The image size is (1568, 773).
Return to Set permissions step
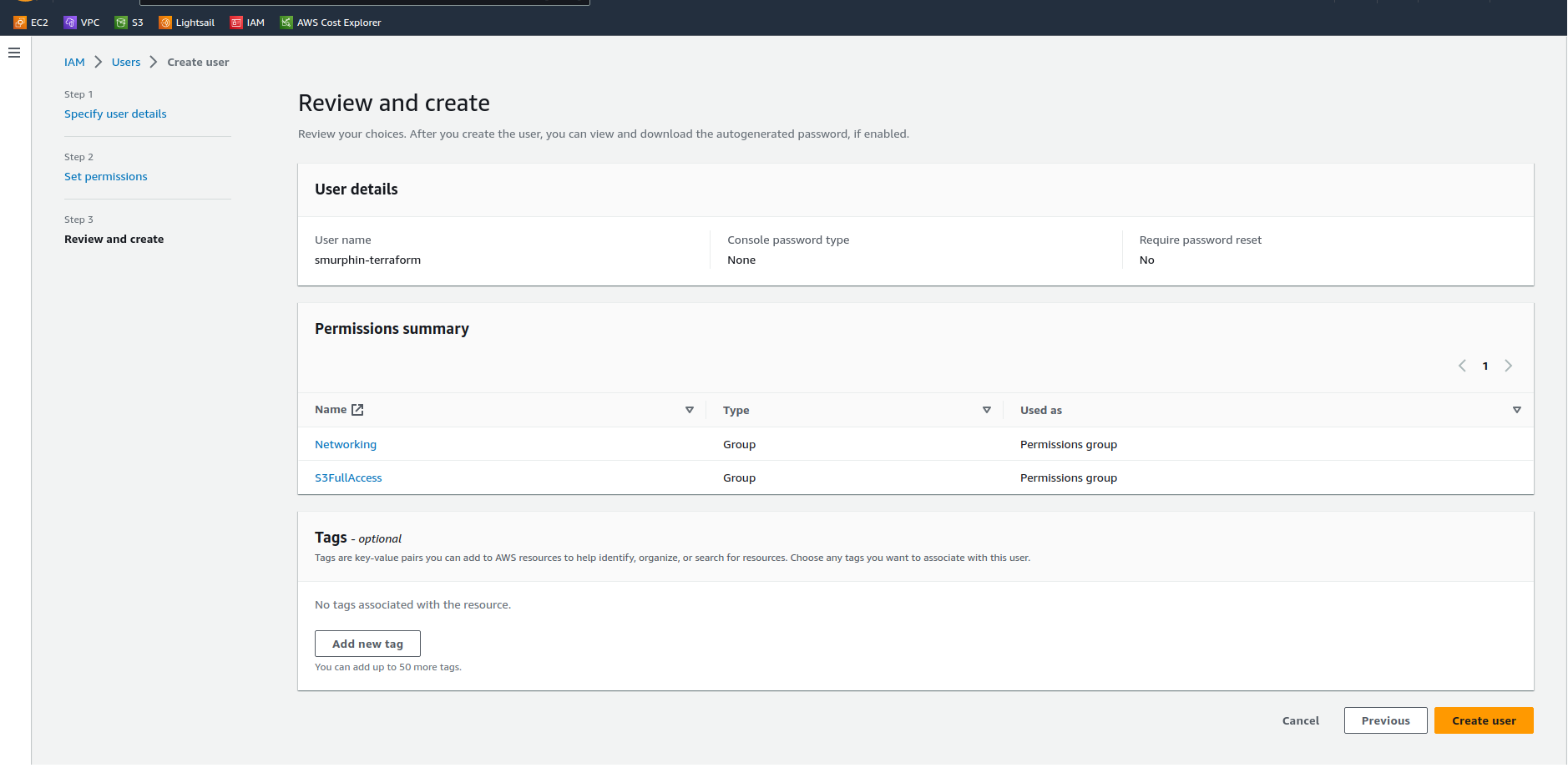(105, 176)
